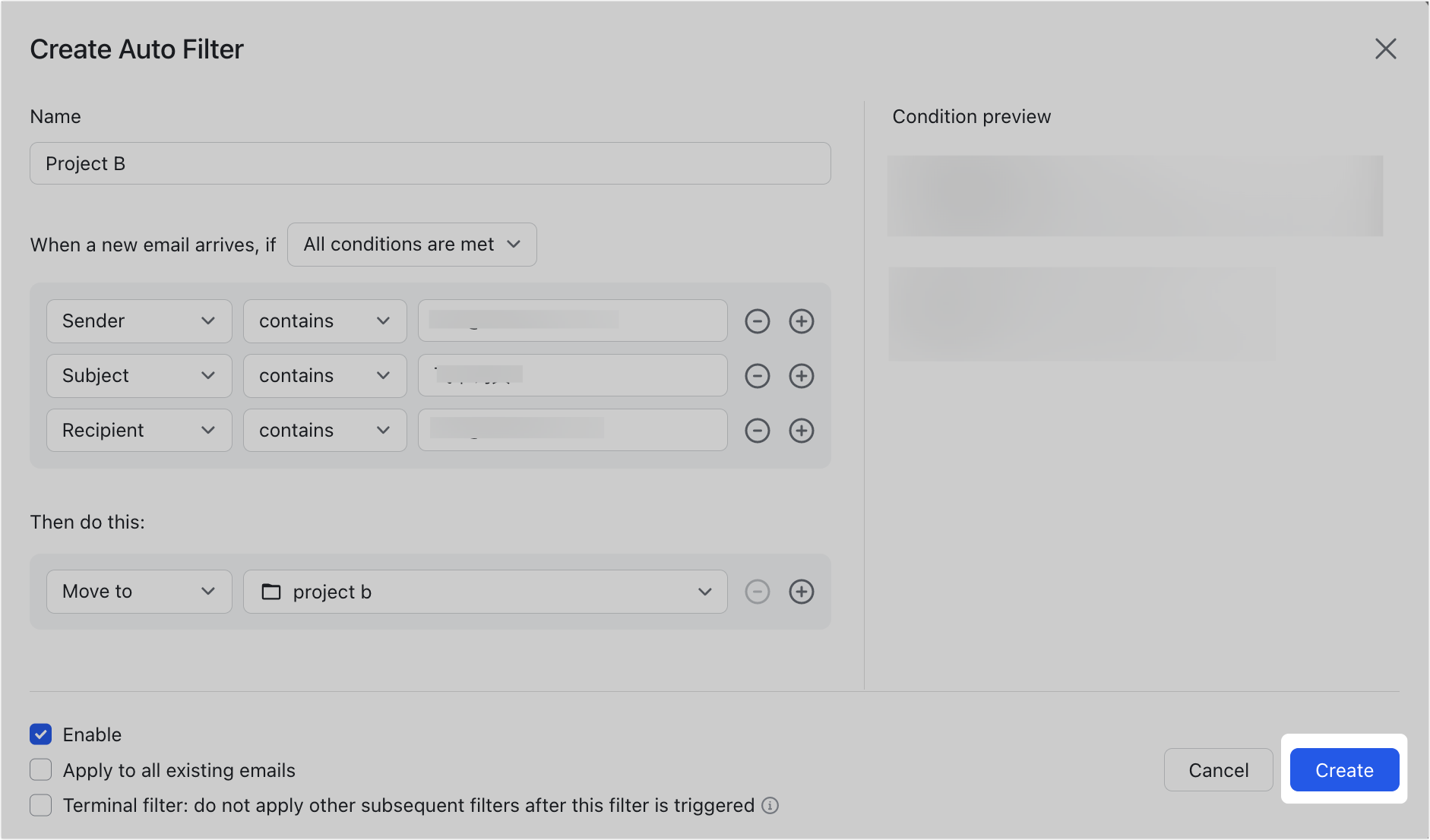Add a new condition below Subject

click(x=801, y=375)
